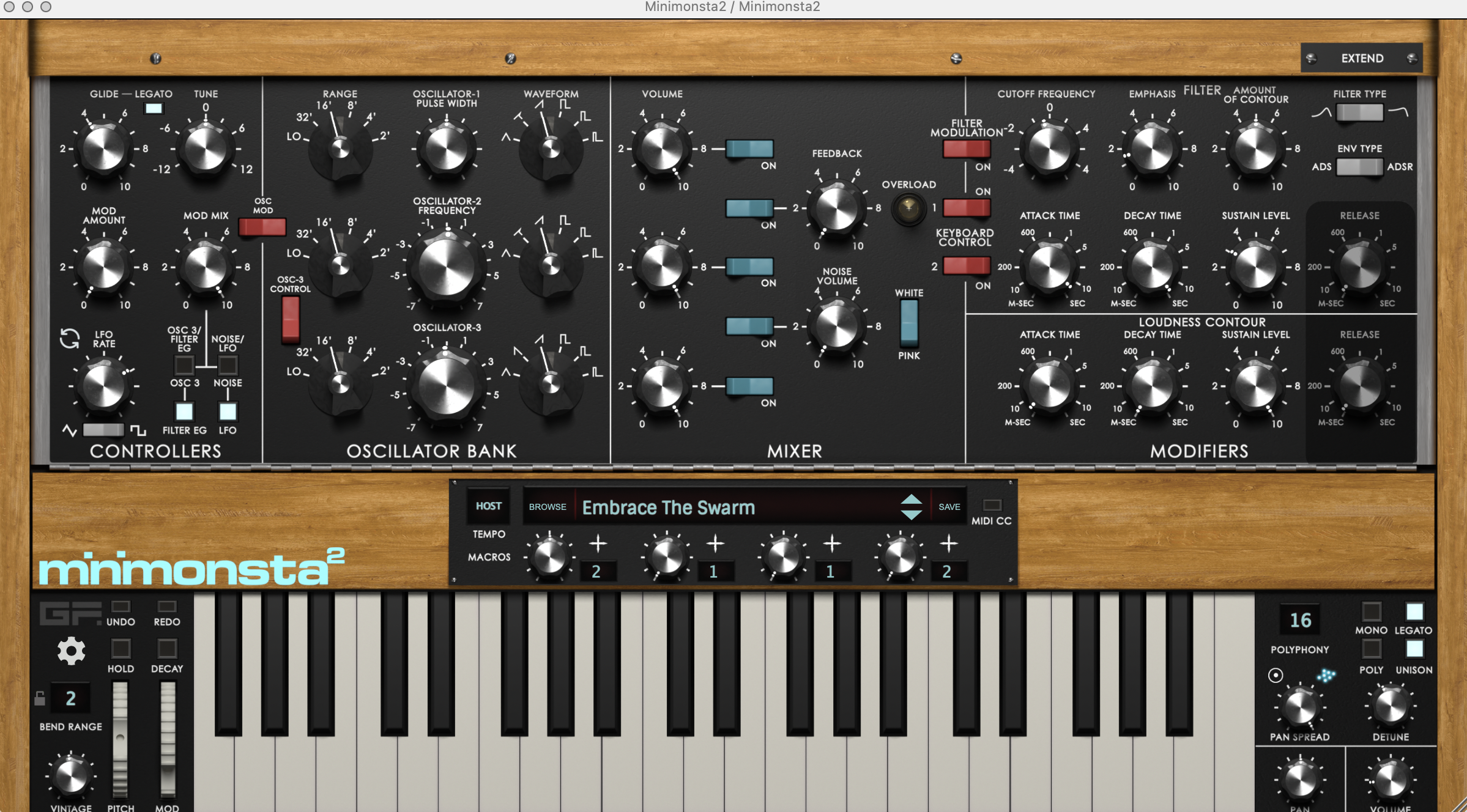Click the Browse presets button

pyautogui.click(x=548, y=507)
